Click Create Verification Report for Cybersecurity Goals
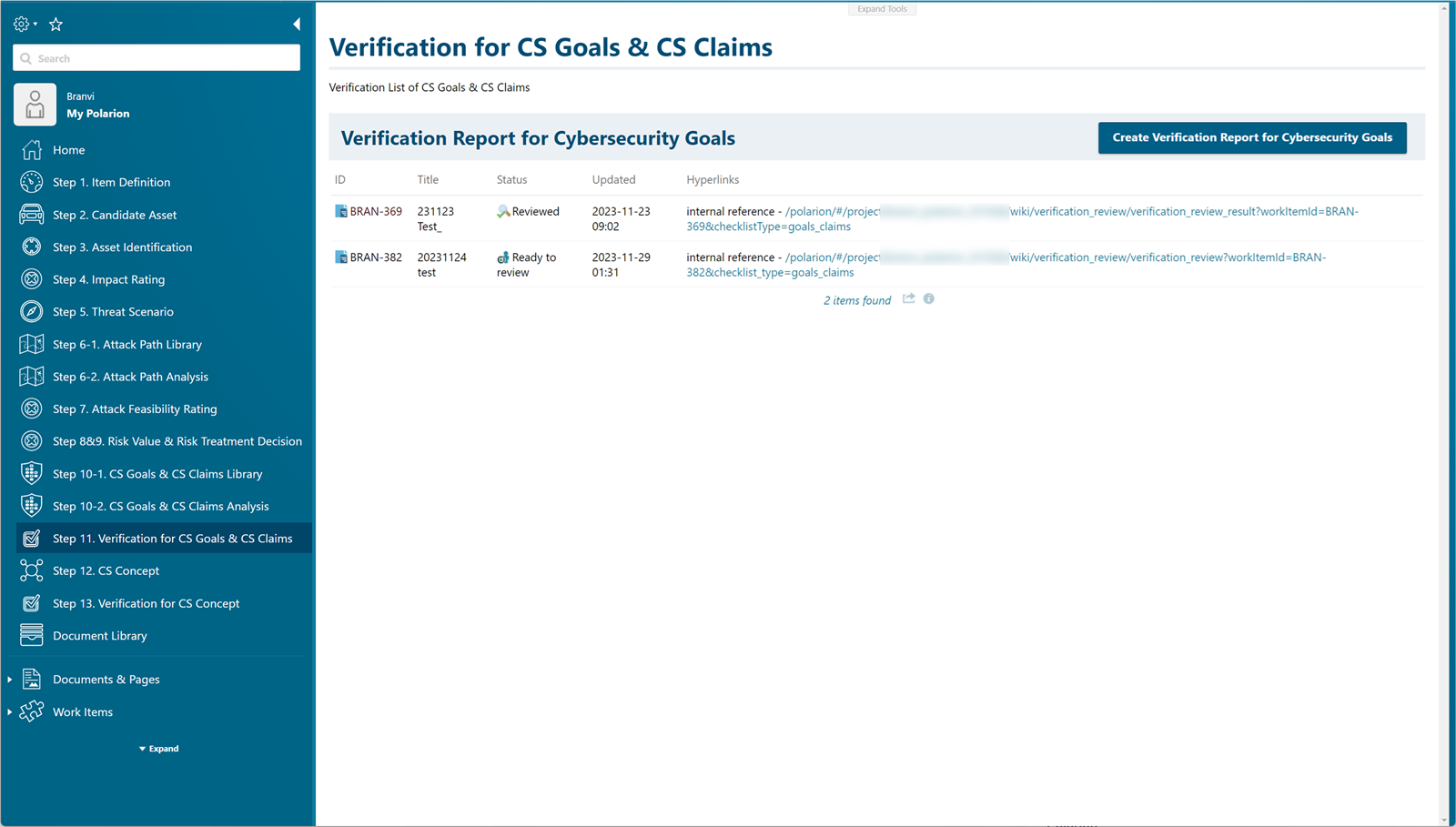 (1252, 137)
